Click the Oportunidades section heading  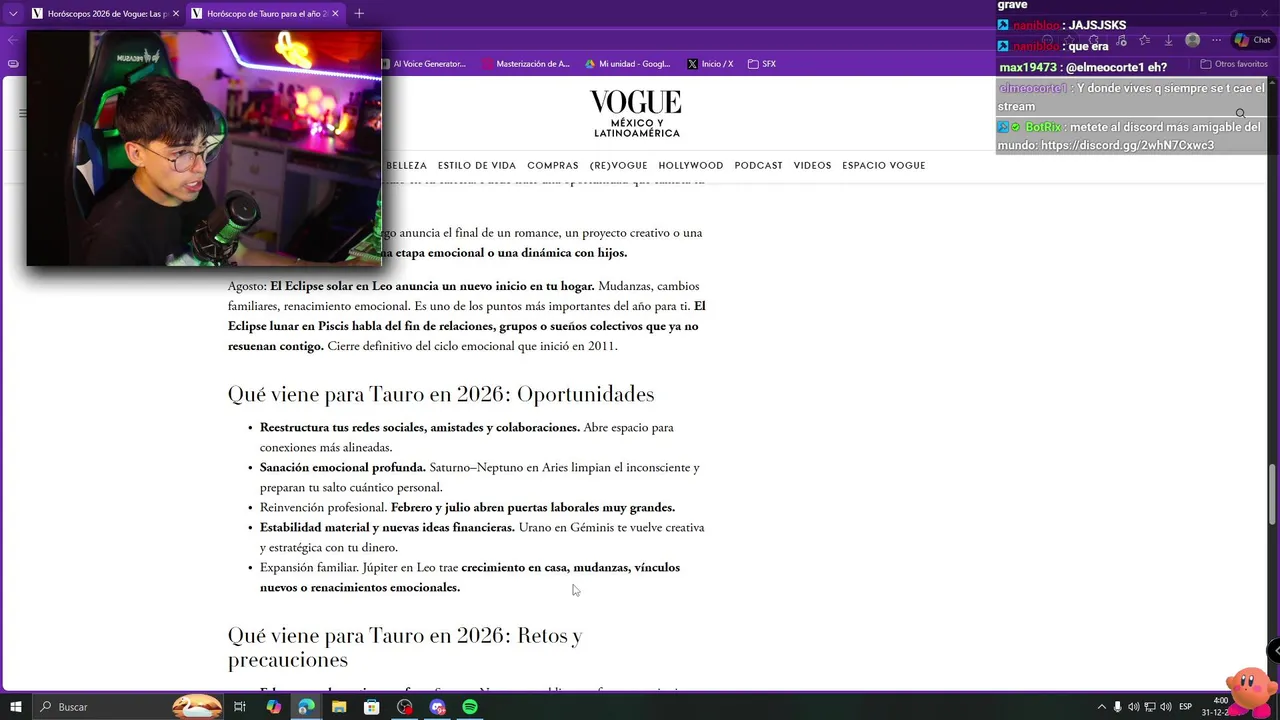(441, 394)
